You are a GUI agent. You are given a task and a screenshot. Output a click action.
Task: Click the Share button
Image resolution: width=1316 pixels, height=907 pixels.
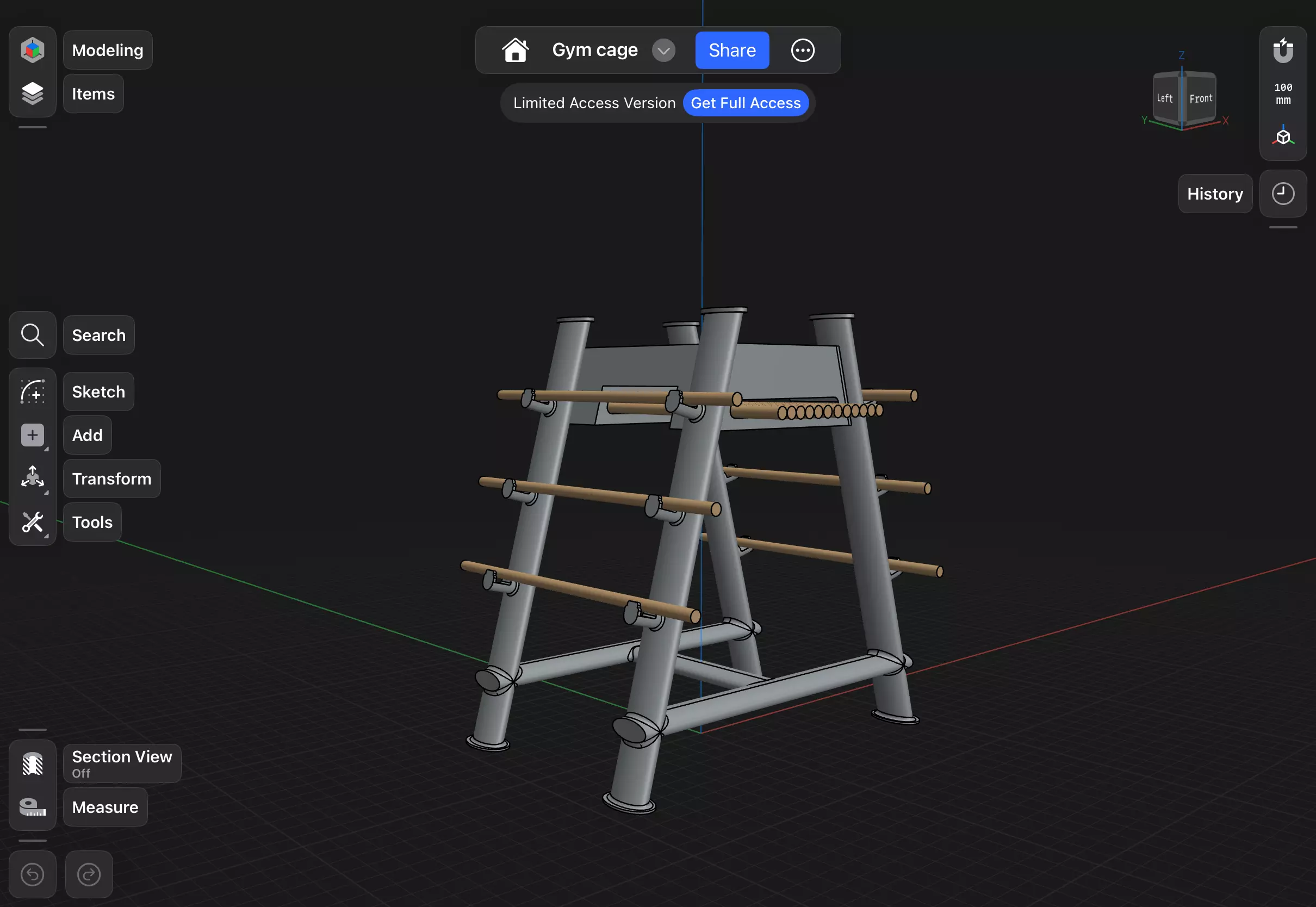[x=732, y=51]
